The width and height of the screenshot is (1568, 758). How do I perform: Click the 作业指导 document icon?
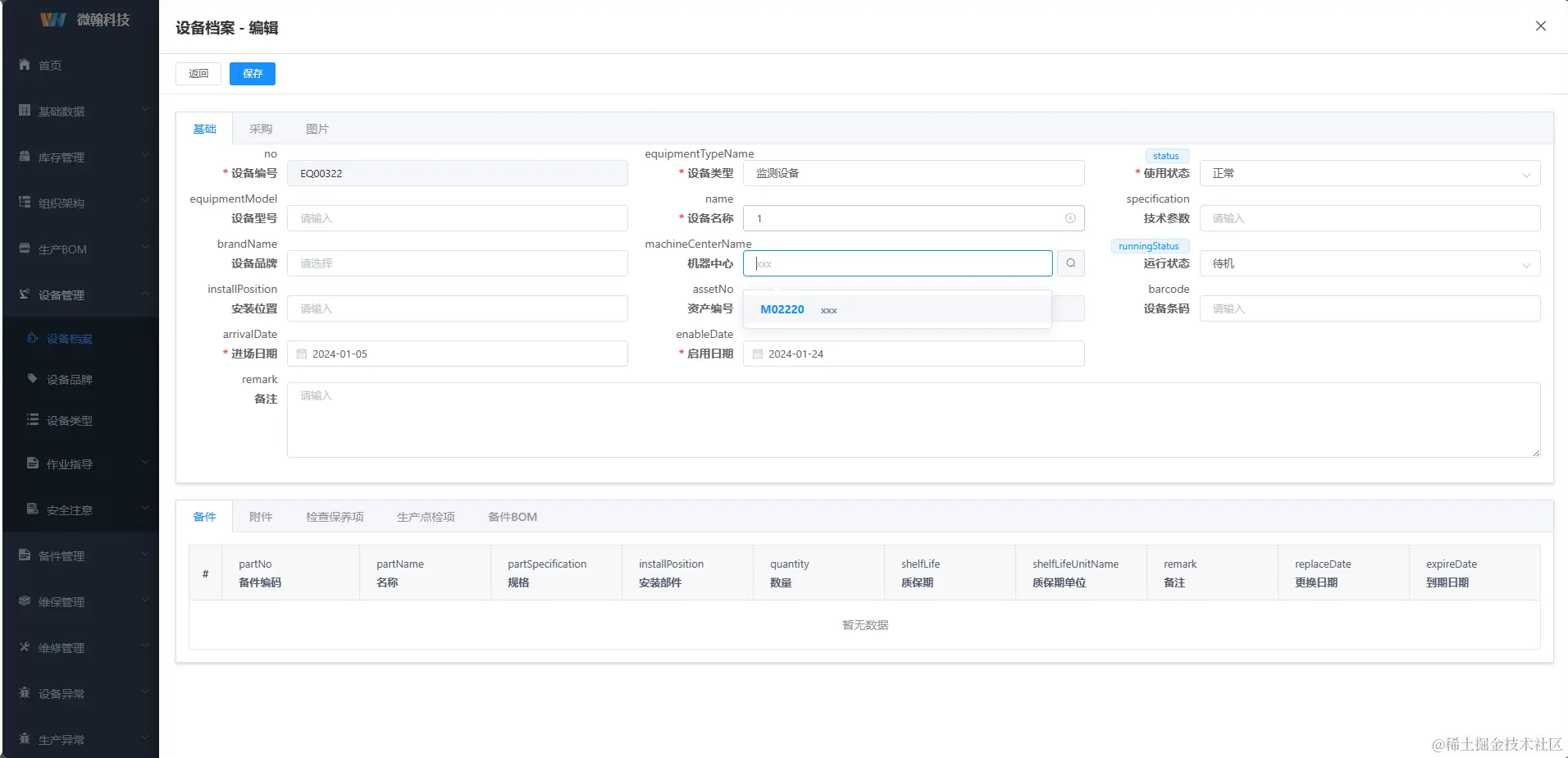pyautogui.click(x=33, y=463)
